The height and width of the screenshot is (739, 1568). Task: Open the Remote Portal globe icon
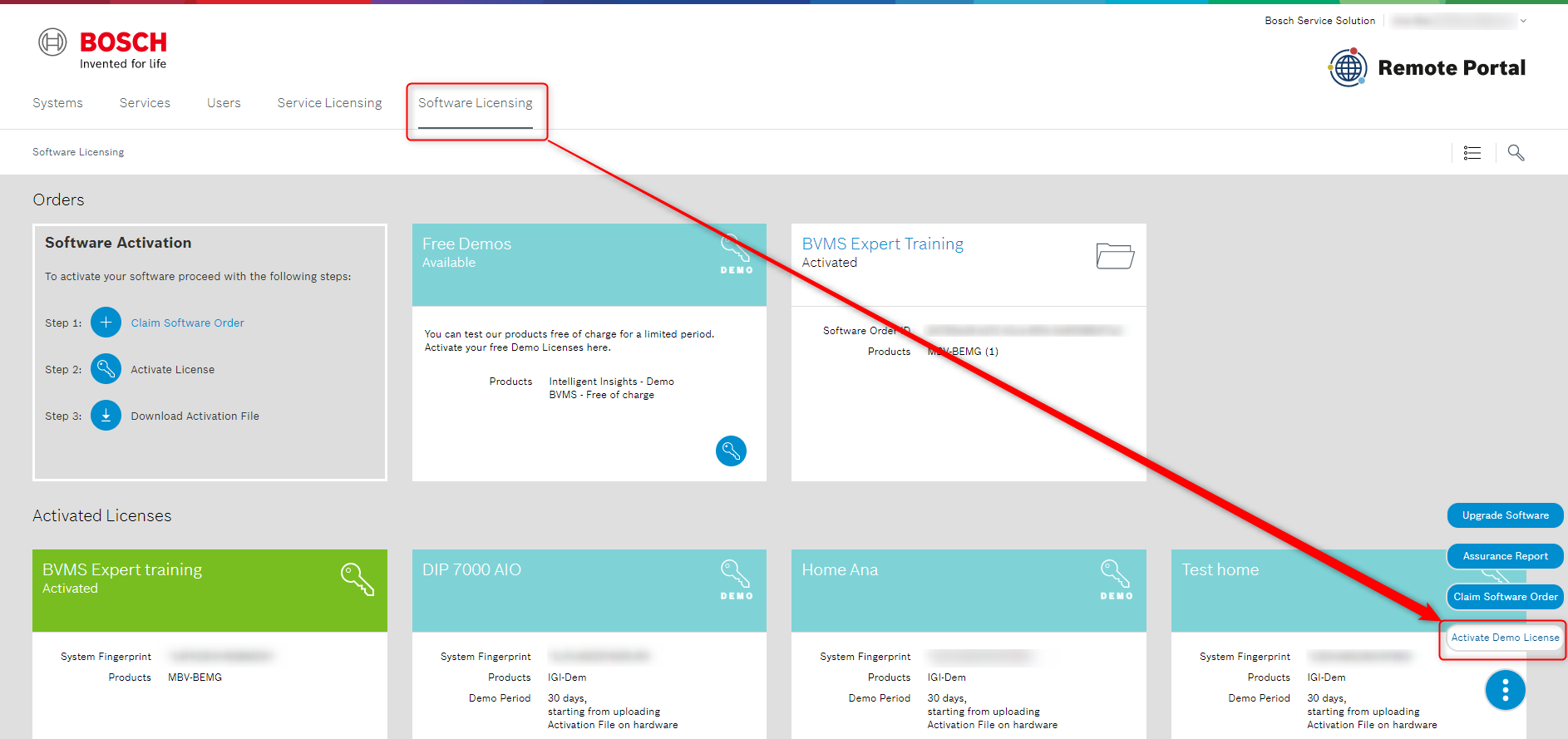[x=1348, y=67]
